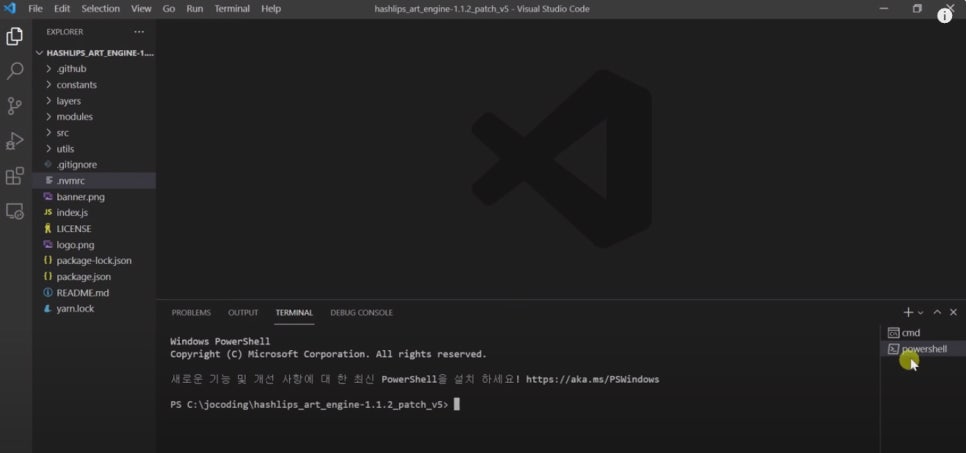The height and width of the screenshot is (453, 966).
Task: Expand the utils folder
Action: tap(94, 149)
